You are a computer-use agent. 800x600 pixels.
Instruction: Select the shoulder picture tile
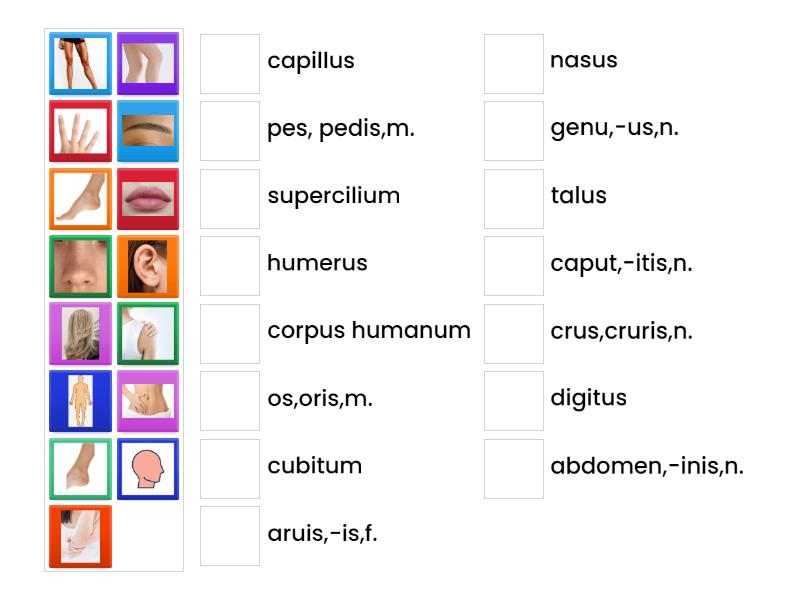click(148, 334)
